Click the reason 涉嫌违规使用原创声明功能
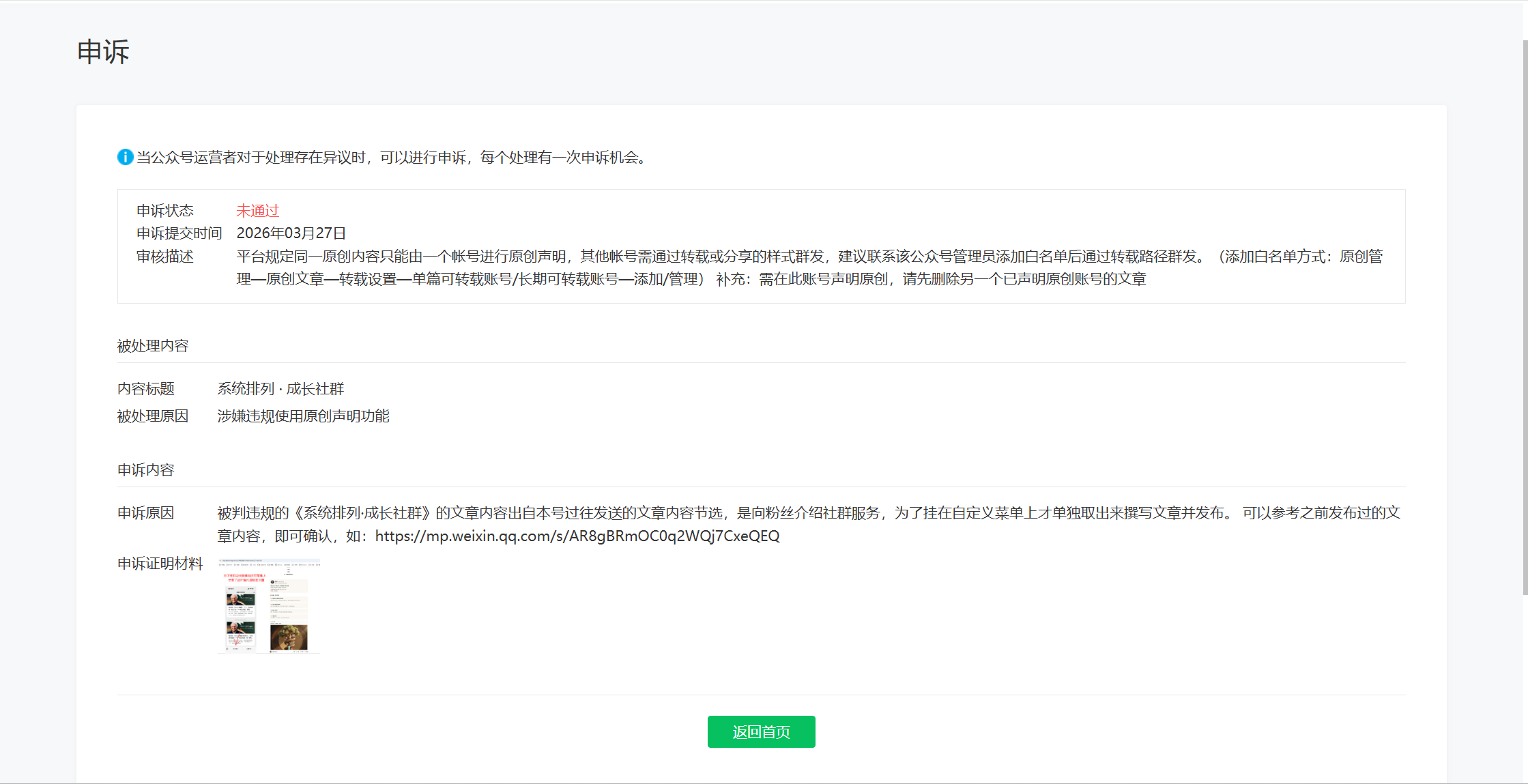 pyautogui.click(x=303, y=416)
